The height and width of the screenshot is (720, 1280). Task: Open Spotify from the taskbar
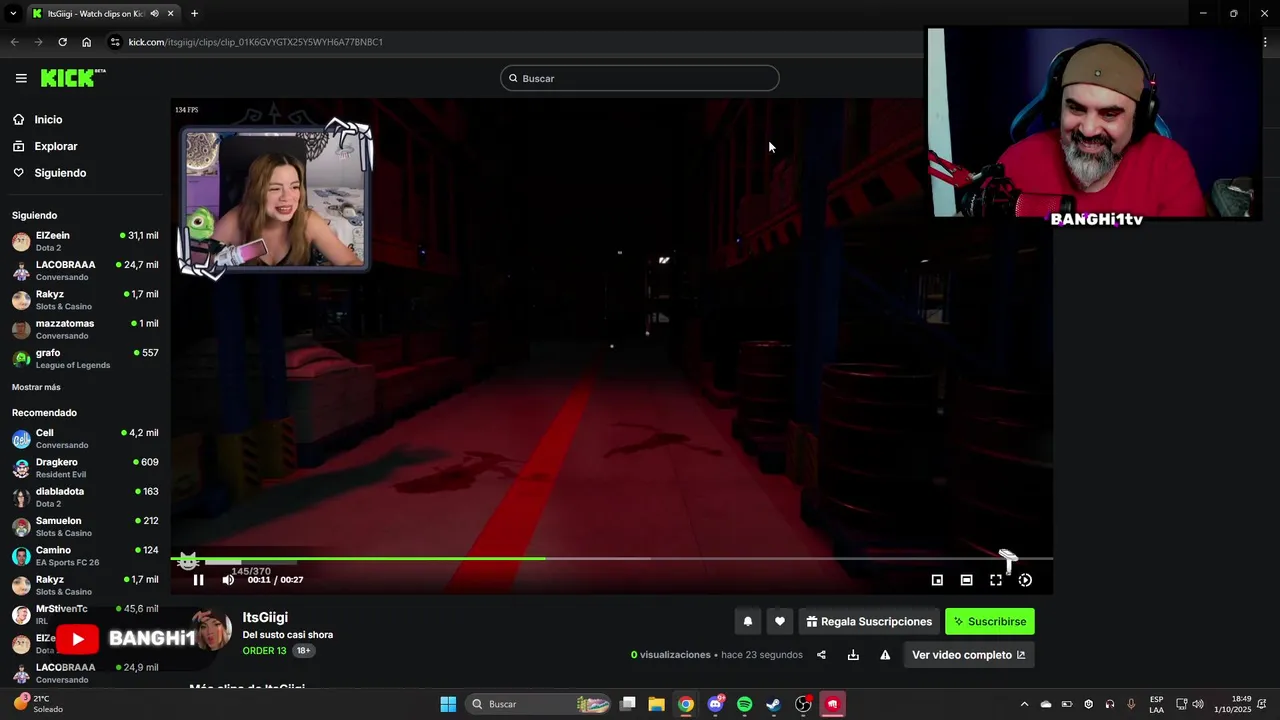pos(744,704)
